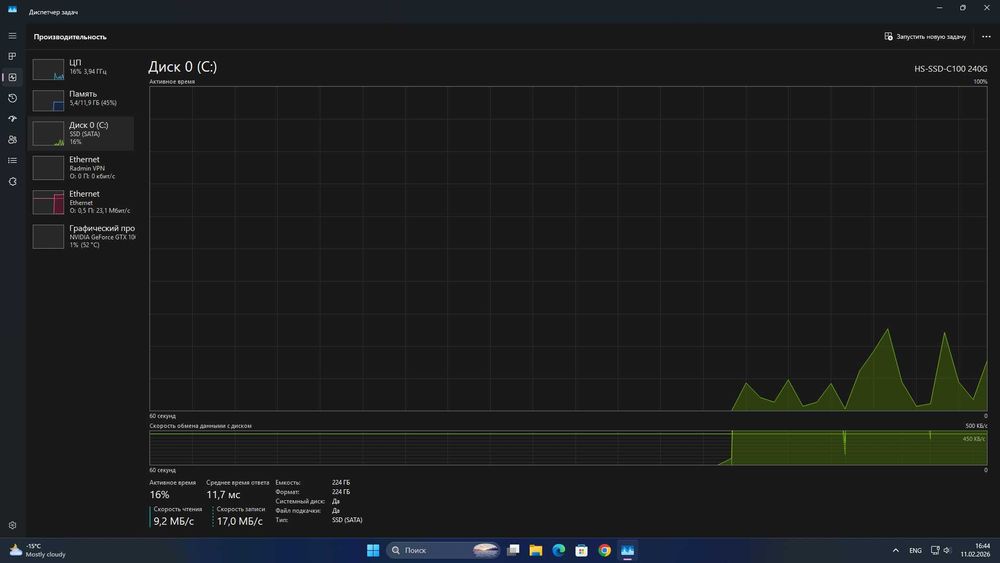
Task: Open the weather widget showing -15°C
Action: click(38, 550)
